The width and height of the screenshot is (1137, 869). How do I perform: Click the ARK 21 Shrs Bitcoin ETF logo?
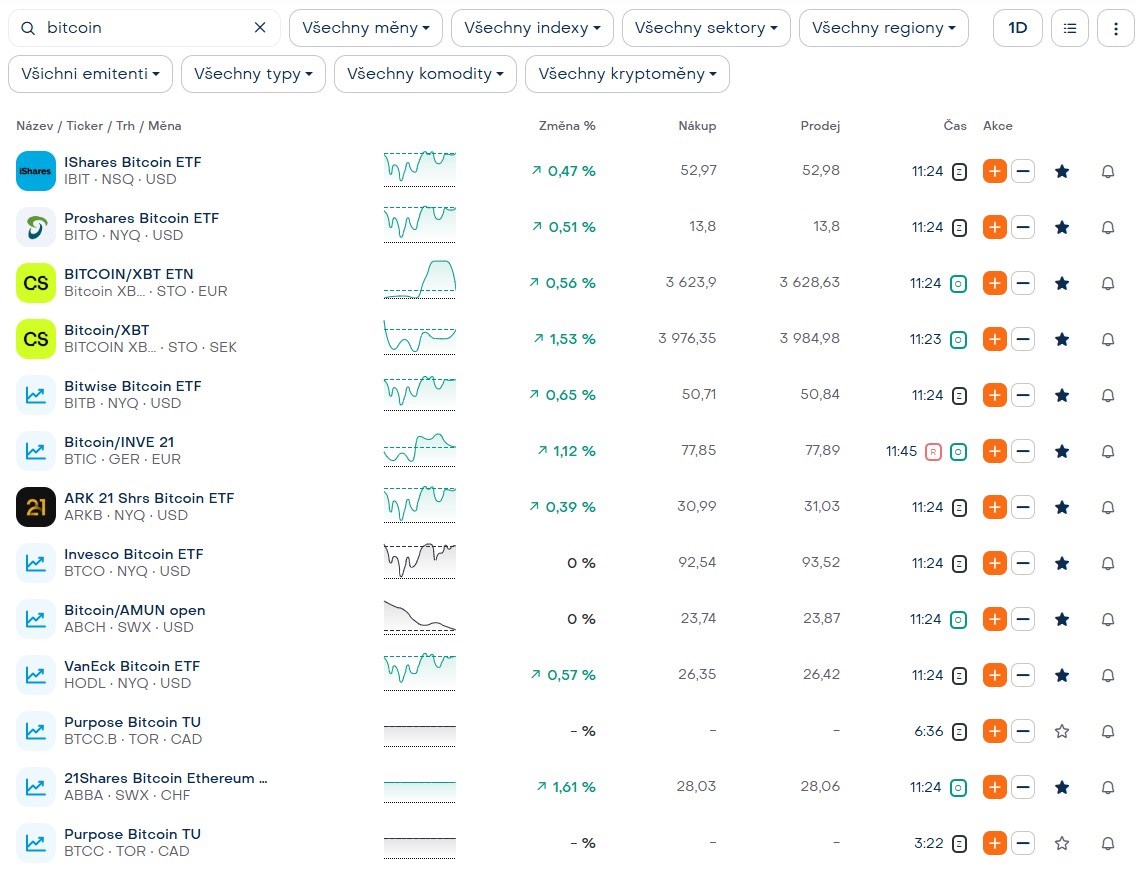36,507
